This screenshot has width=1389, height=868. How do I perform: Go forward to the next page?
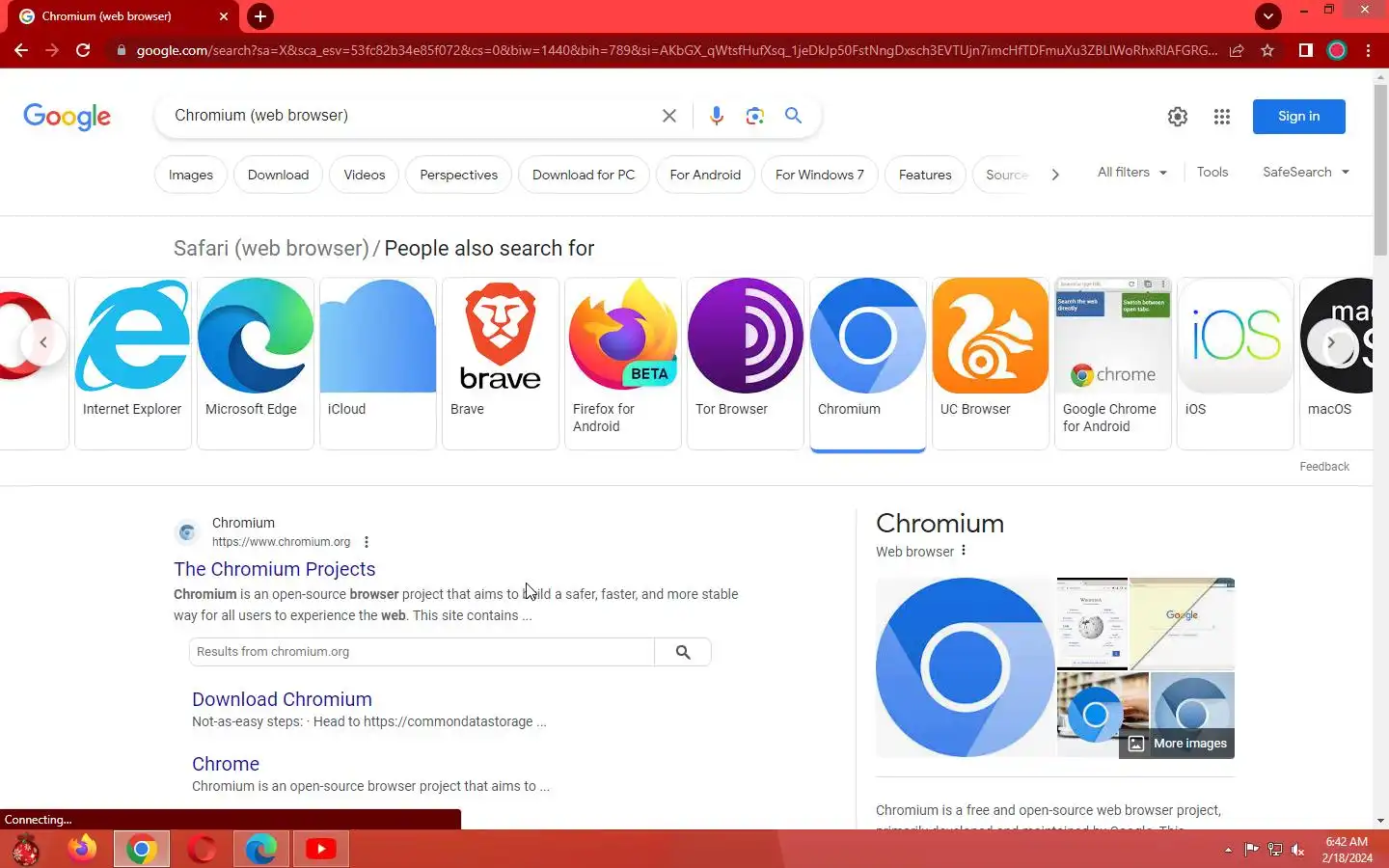point(52,50)
